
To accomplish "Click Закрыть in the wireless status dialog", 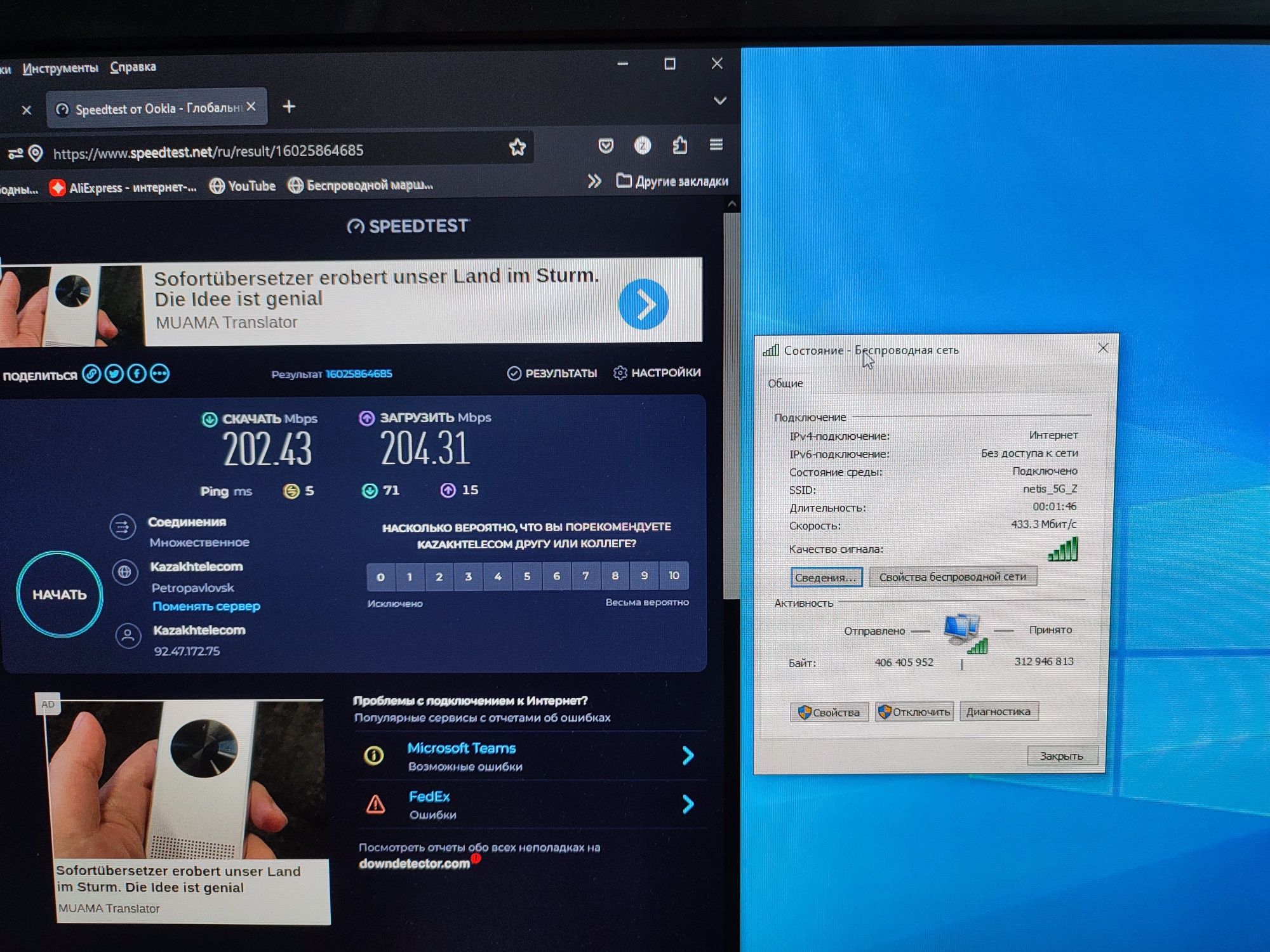I will [1061, 756].
